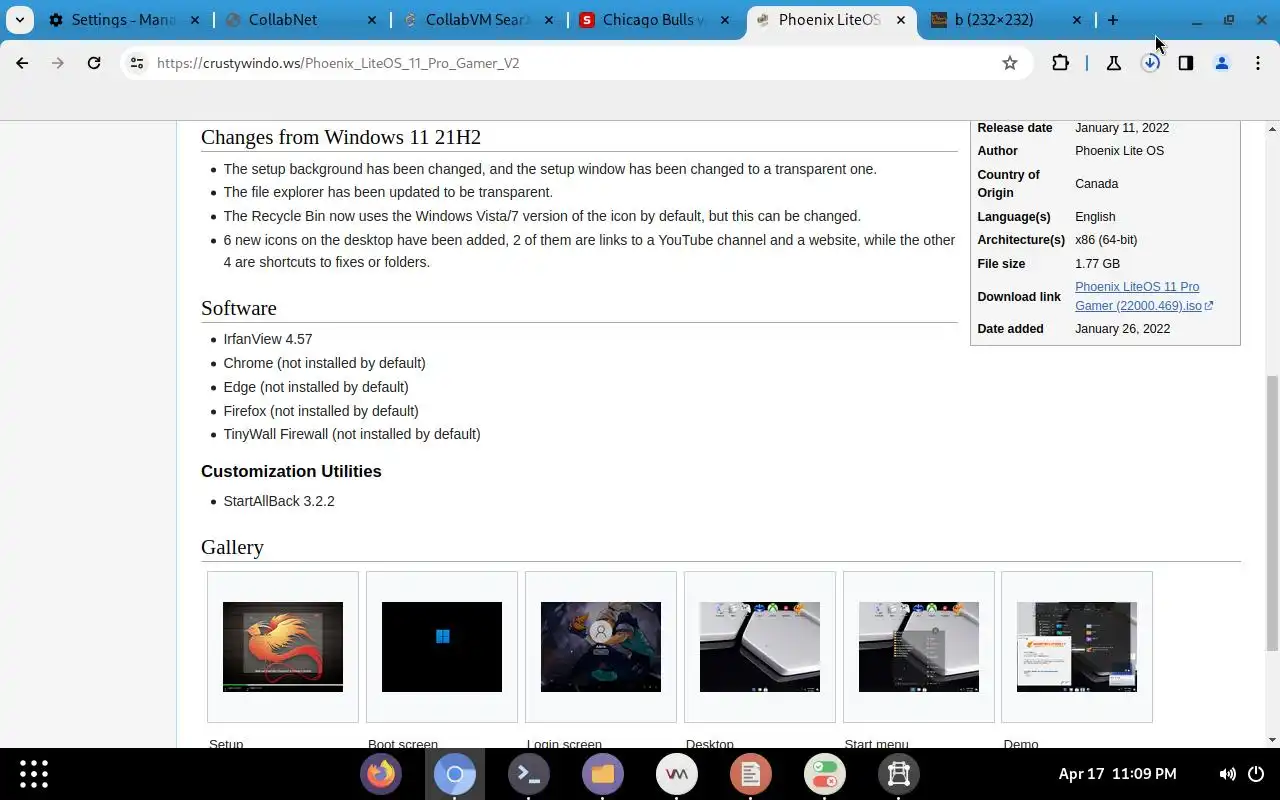The height and width of the screenshot is (800, 1280).
Task: Open the tab search dropdown arrow
Action: 19,20
